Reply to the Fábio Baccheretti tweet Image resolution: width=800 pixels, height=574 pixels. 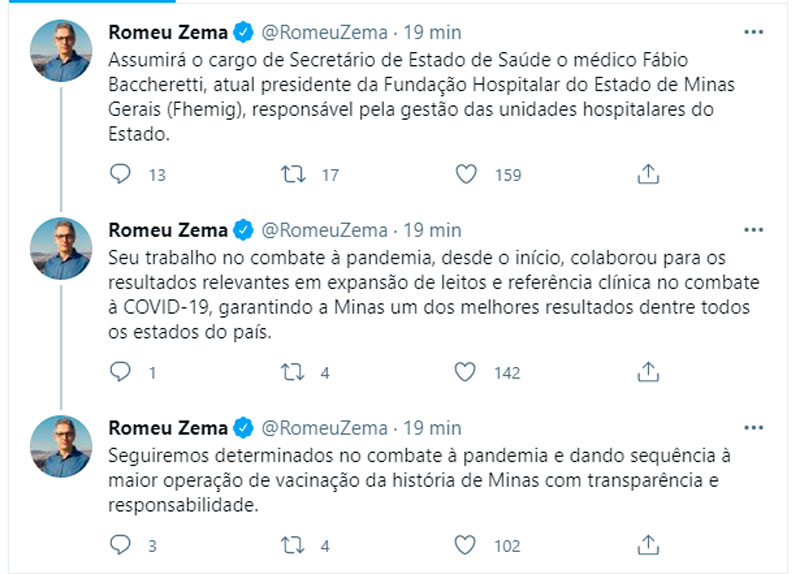[x=120, y=174]
